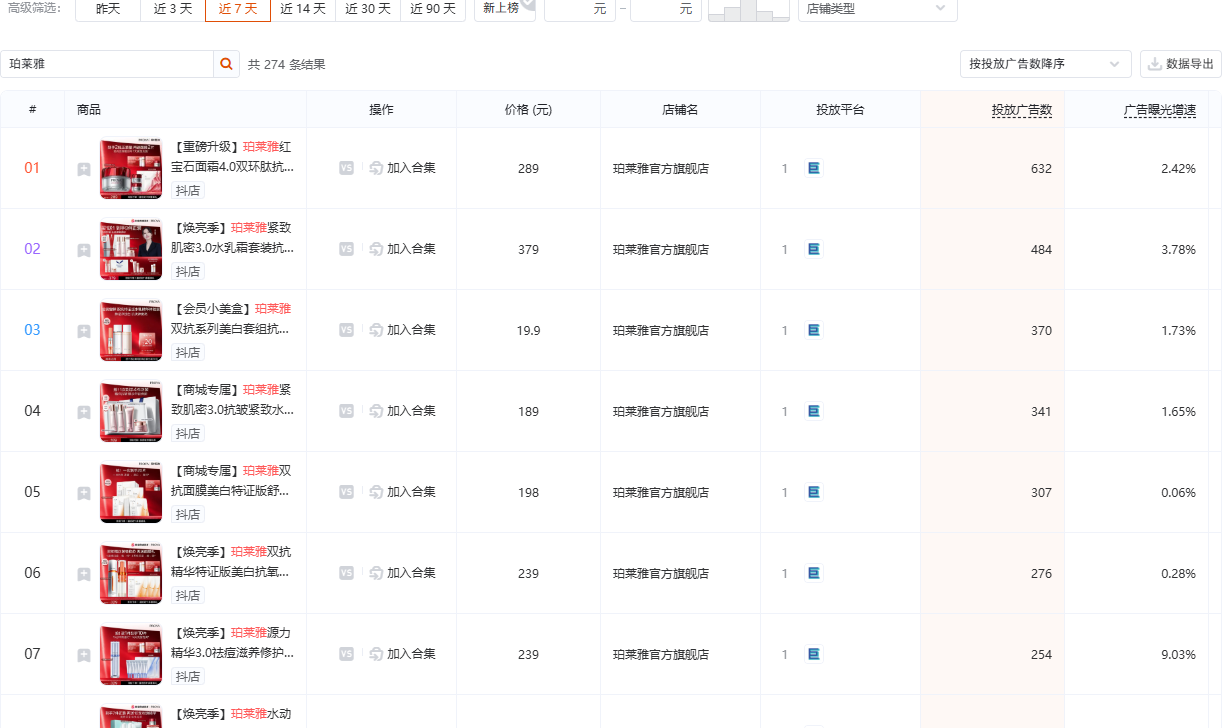Open the 按投放广告数降序 sort dropdown
Viewport: 1222px width, 728px height.
1045,64
